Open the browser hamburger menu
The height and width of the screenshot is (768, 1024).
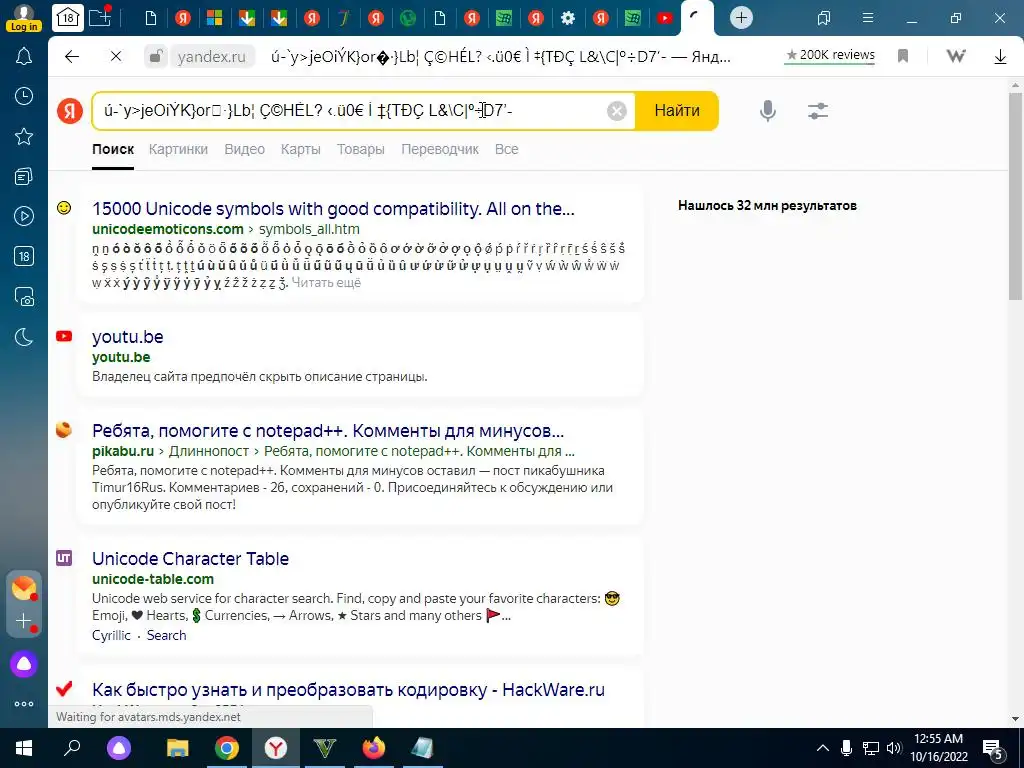pos(868,18)
